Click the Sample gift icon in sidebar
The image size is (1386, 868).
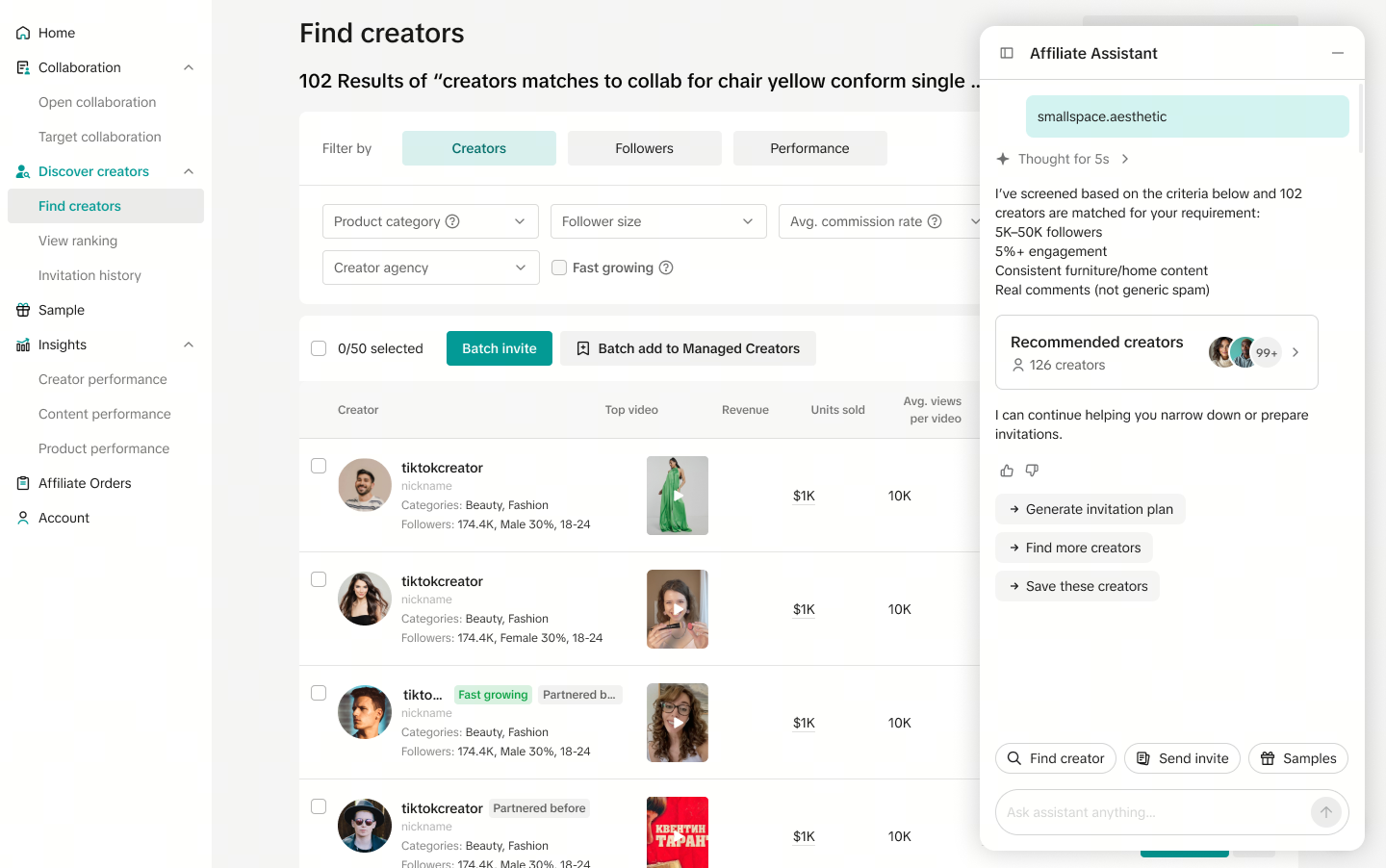(23, 310)
